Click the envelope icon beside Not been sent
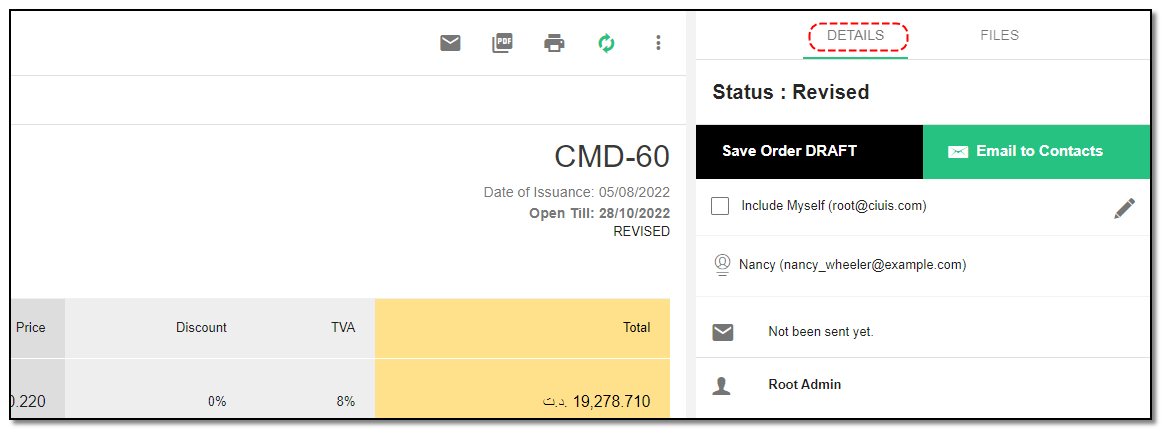The height and width of the screenshot is (429, 1161). coord(723,332)
